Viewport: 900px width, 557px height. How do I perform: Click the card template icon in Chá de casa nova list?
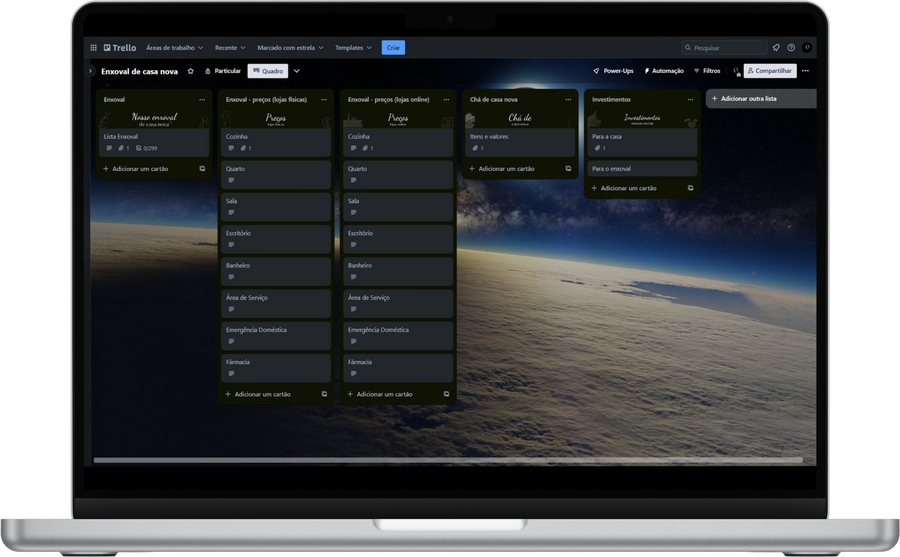coord(569,169)
